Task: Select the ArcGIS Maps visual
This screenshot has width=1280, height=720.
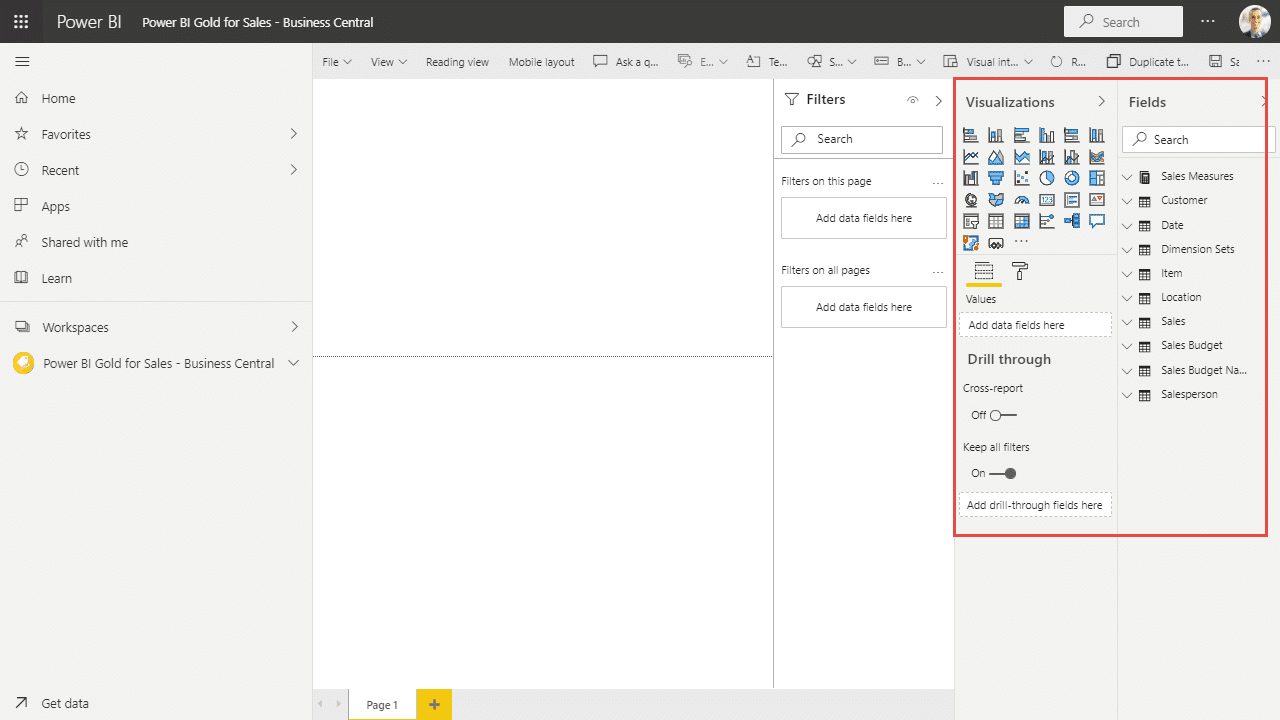Action: (x=971, y=243)
